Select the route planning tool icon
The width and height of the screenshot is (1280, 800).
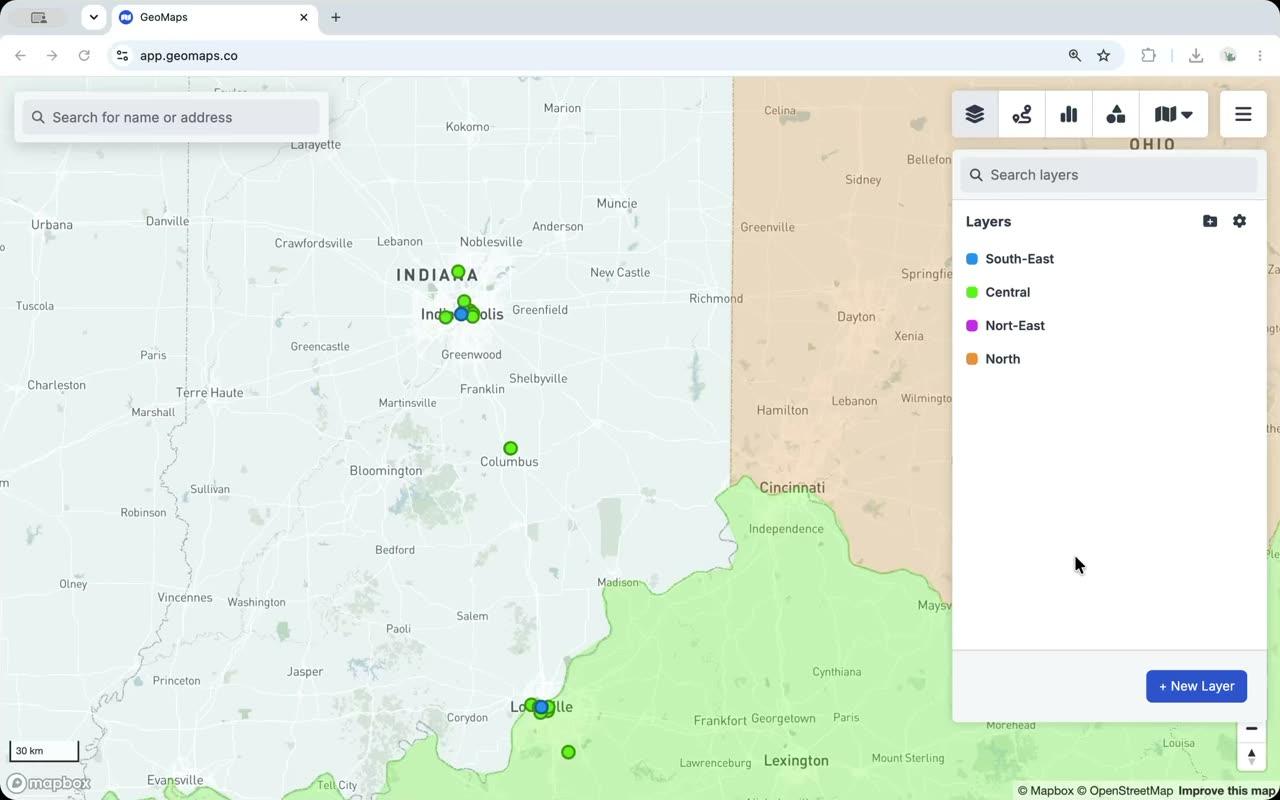1021,115
